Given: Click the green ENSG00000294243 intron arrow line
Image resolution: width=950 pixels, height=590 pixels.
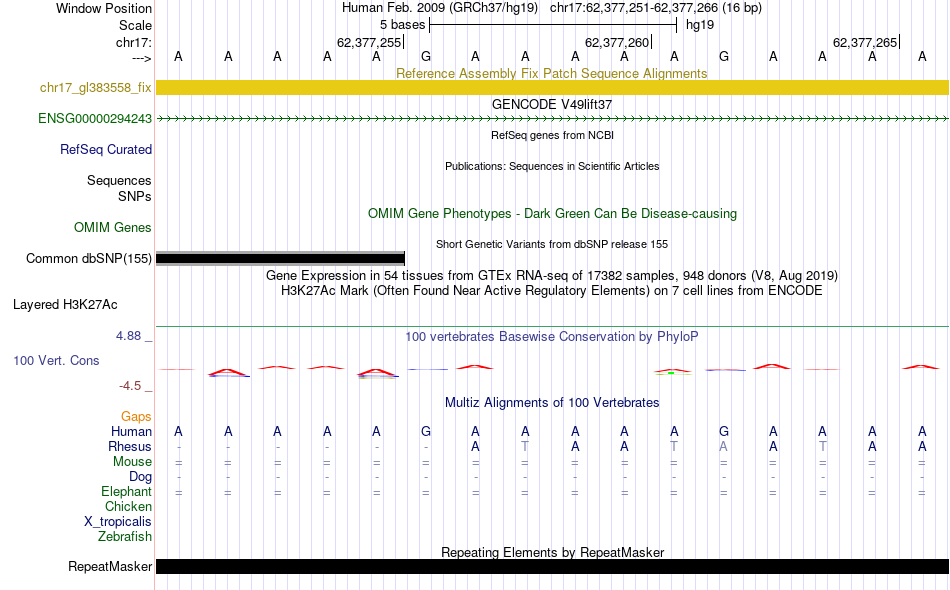Looking at the screenshot, I should (x=552, y=119).
